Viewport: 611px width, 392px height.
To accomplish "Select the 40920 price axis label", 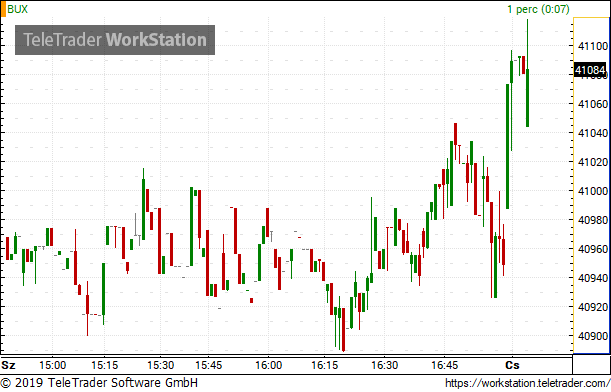I will (593, 307).
